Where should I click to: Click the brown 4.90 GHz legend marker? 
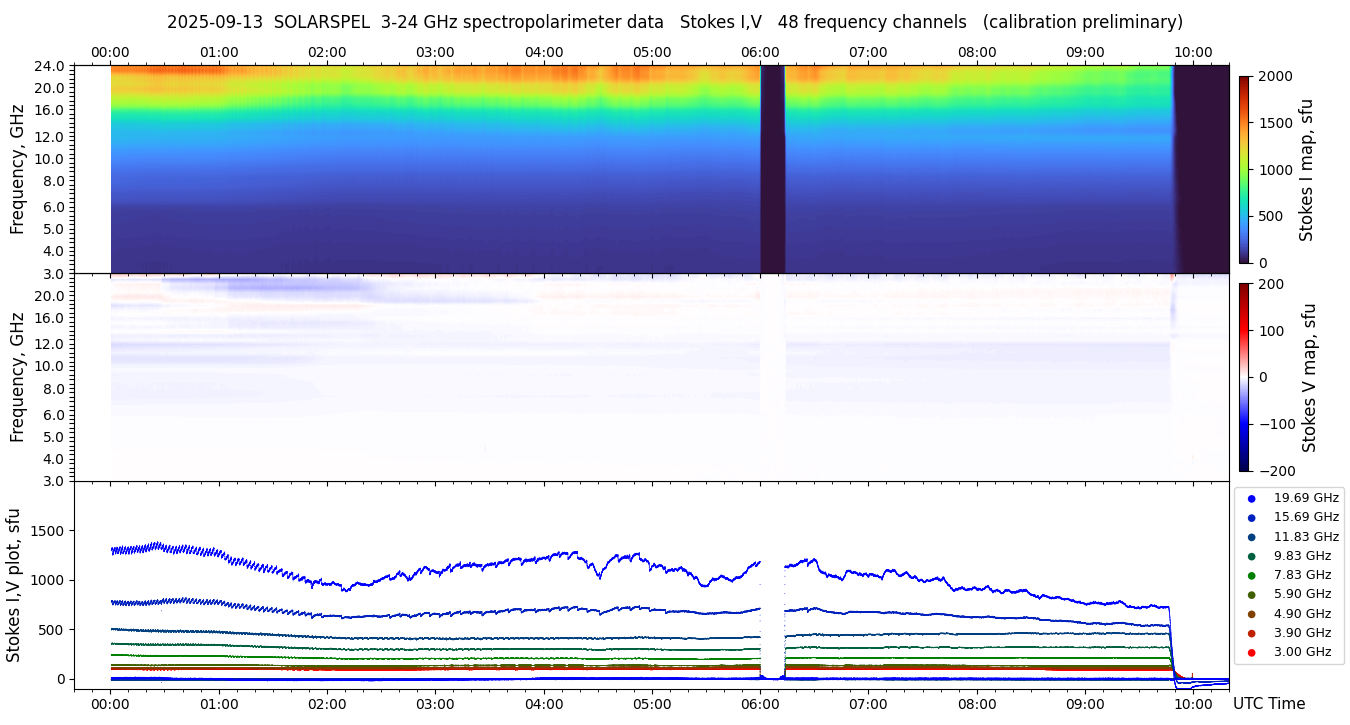coord(1251,614)
